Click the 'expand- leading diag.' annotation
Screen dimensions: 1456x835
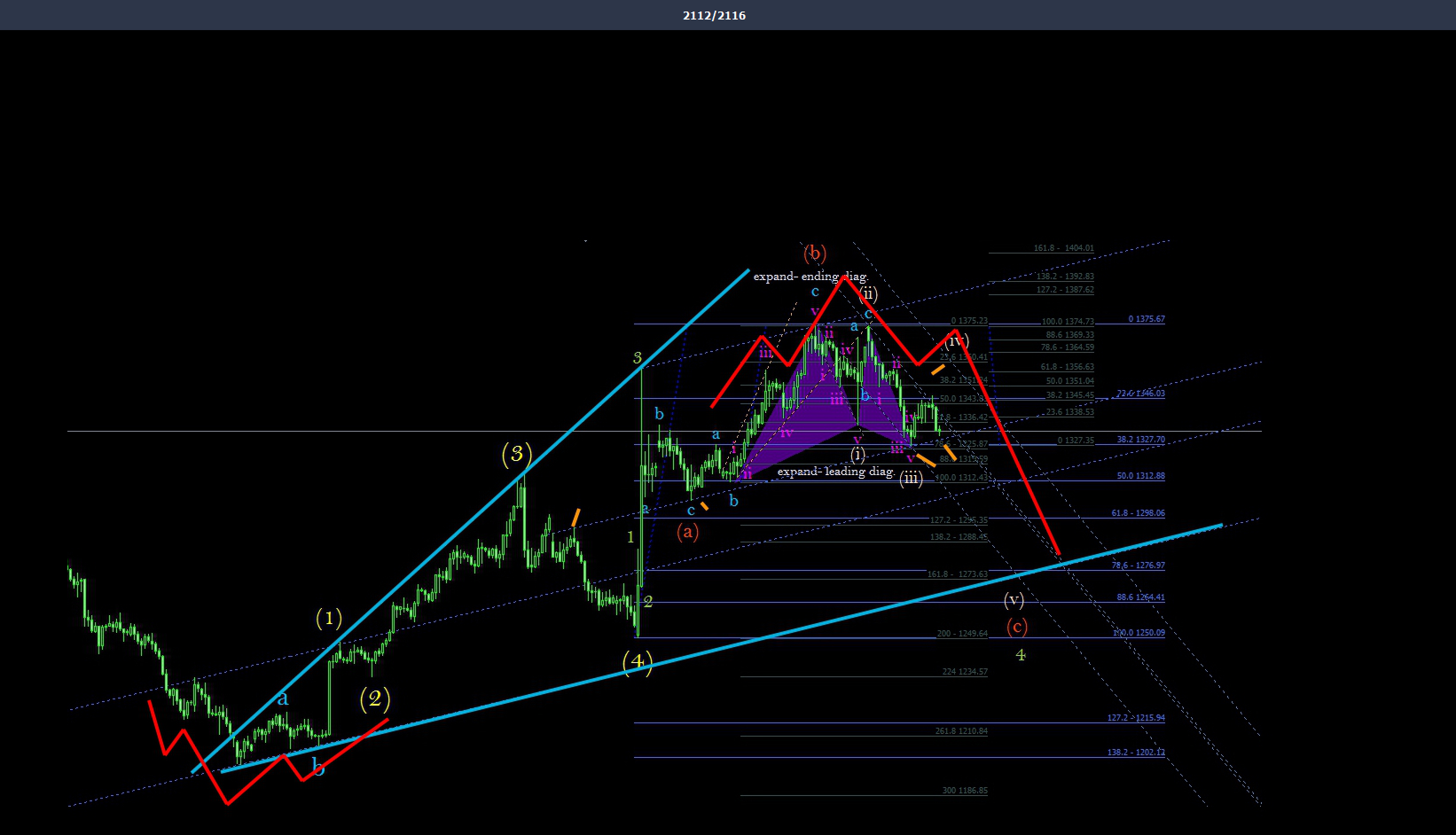[x=836, y=471]
